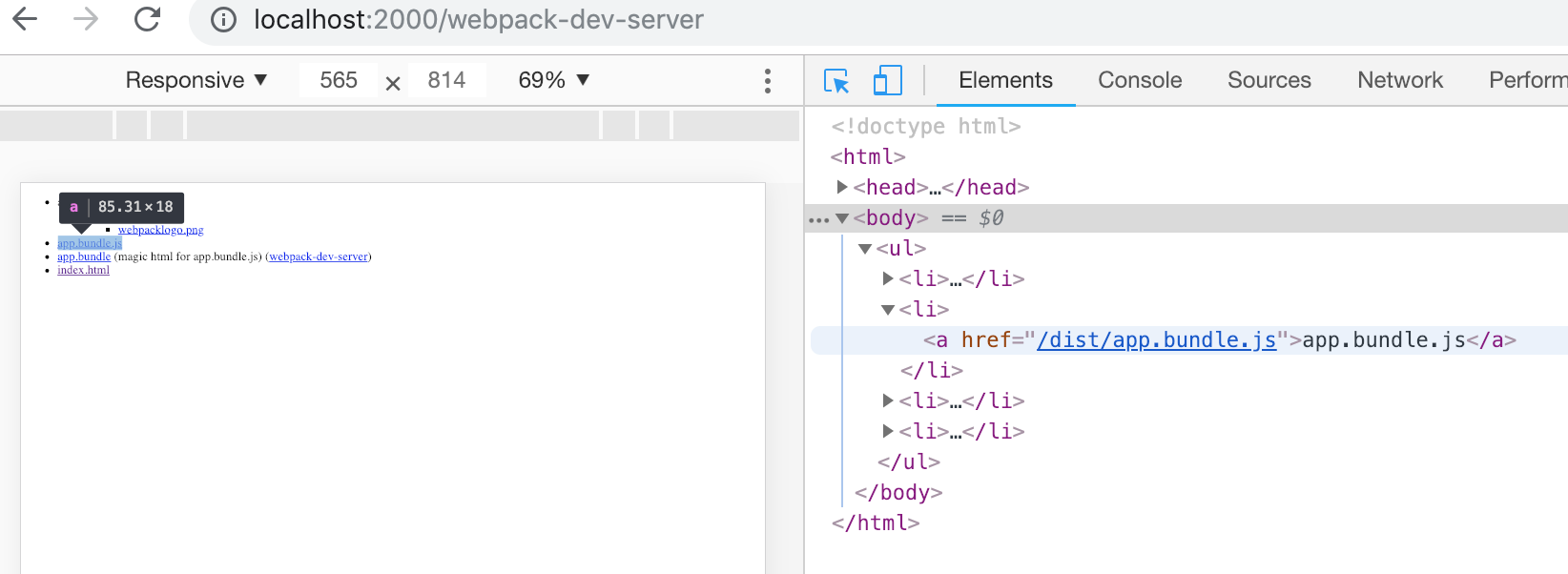
Task: Expand the head element node
Action: (842, 187)
